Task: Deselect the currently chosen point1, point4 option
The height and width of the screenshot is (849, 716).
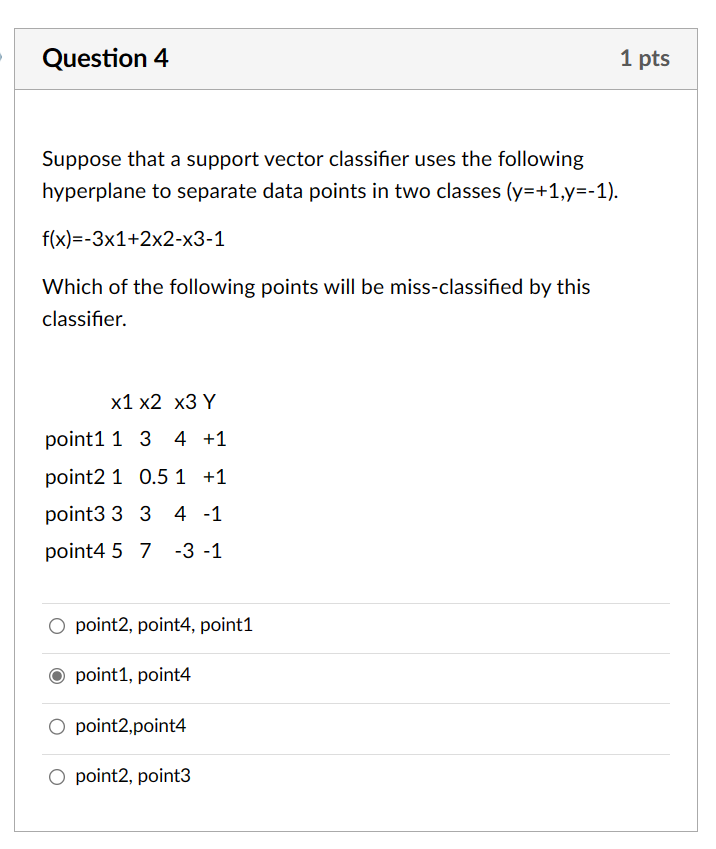Action: (57, 675)
